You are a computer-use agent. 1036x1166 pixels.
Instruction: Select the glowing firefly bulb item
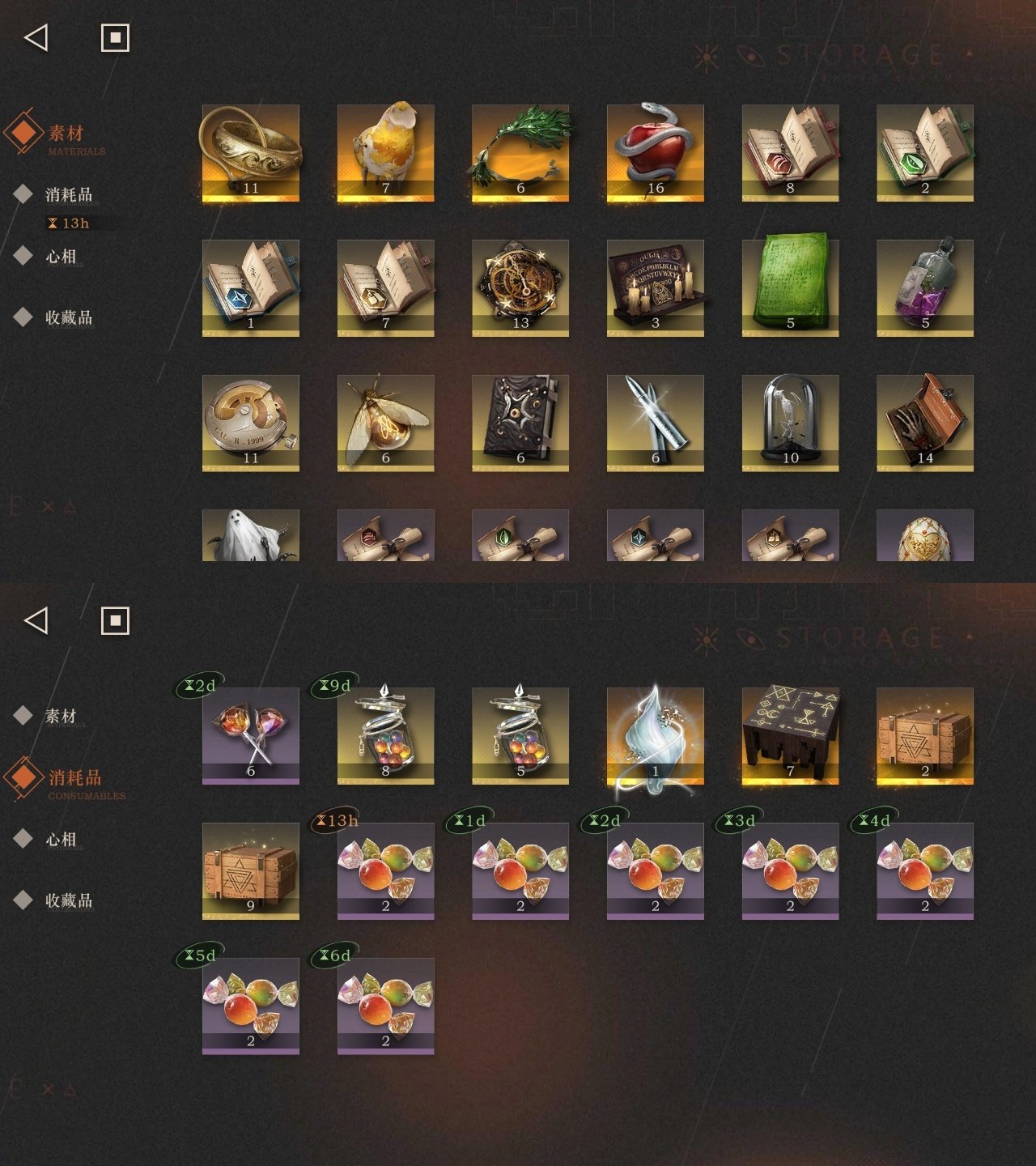[x=386, y=423]
